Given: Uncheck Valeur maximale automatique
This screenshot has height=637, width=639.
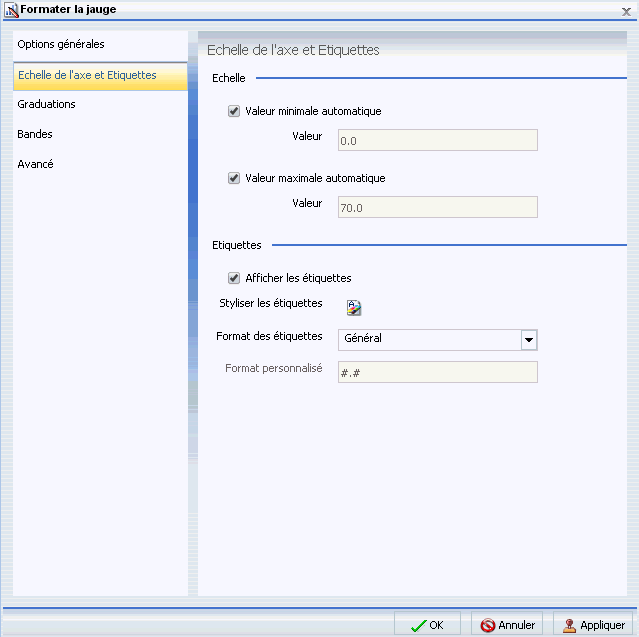Looking at the screenshot, I should [234, 178].
